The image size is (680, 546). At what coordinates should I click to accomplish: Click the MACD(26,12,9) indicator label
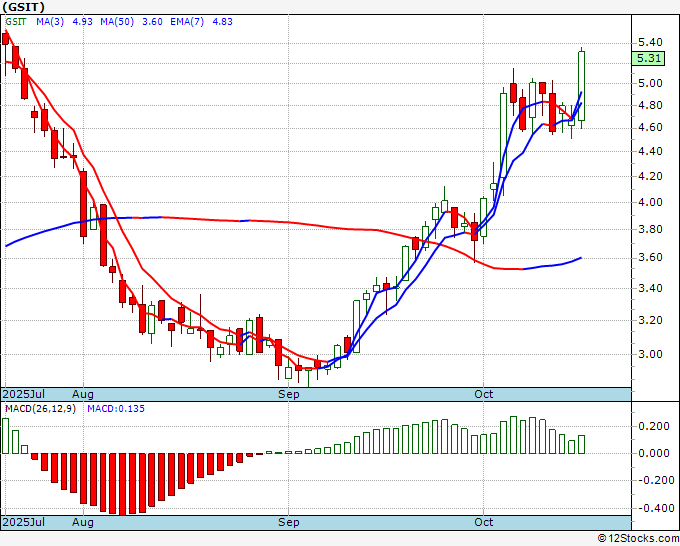point(40,409)
